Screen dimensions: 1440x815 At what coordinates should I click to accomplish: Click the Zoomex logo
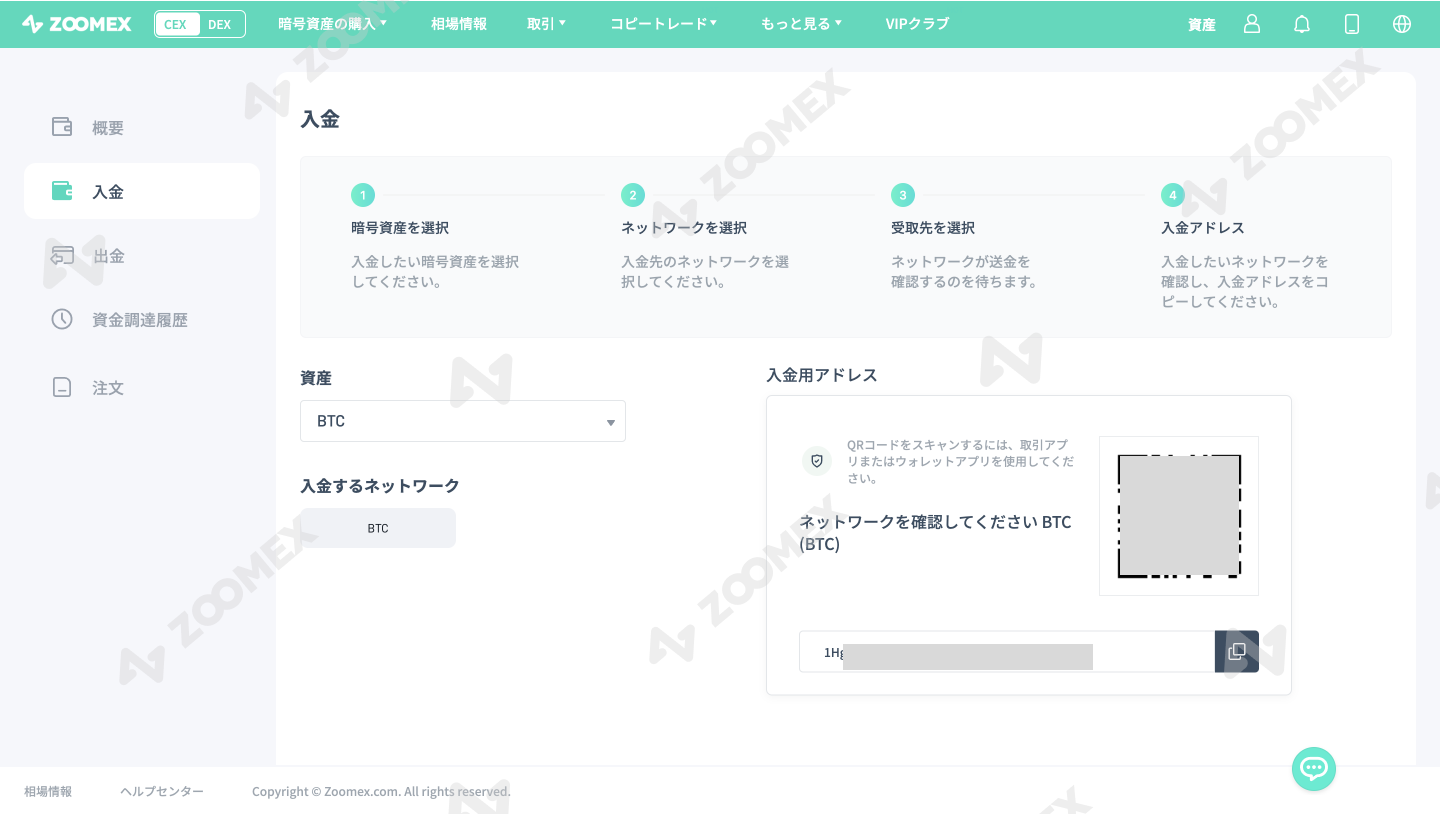click(76, 23)
